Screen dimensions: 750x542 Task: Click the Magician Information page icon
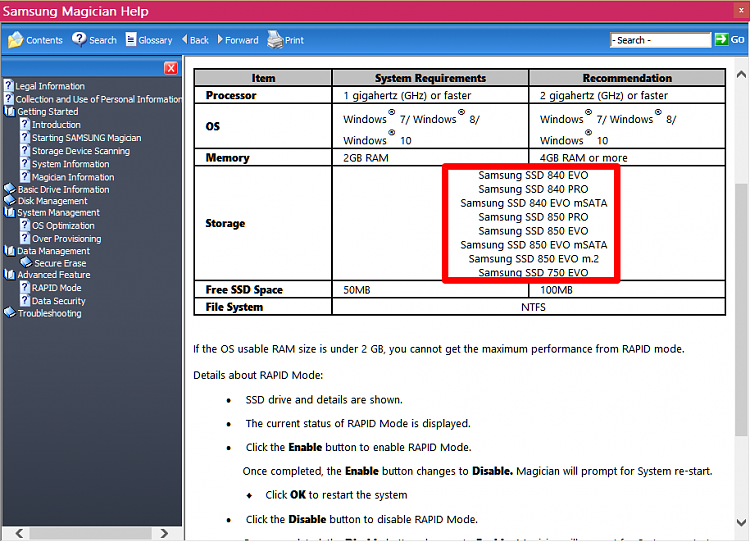25,177
